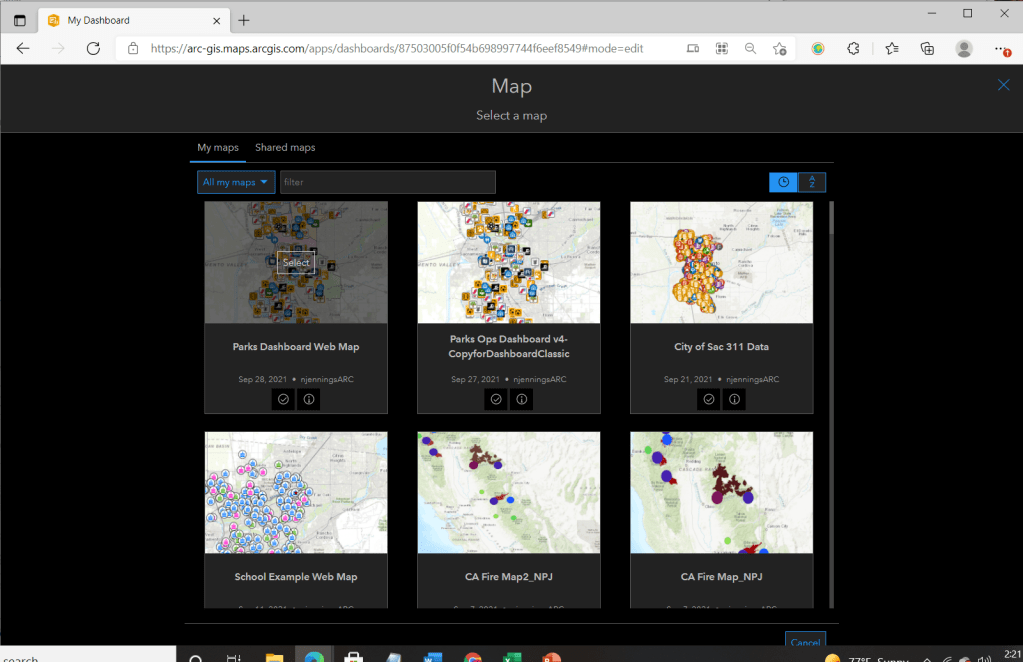
Task: Click select checkmark icon under Parks Dashboard Web Map
Action: click(x=283, y=399)
